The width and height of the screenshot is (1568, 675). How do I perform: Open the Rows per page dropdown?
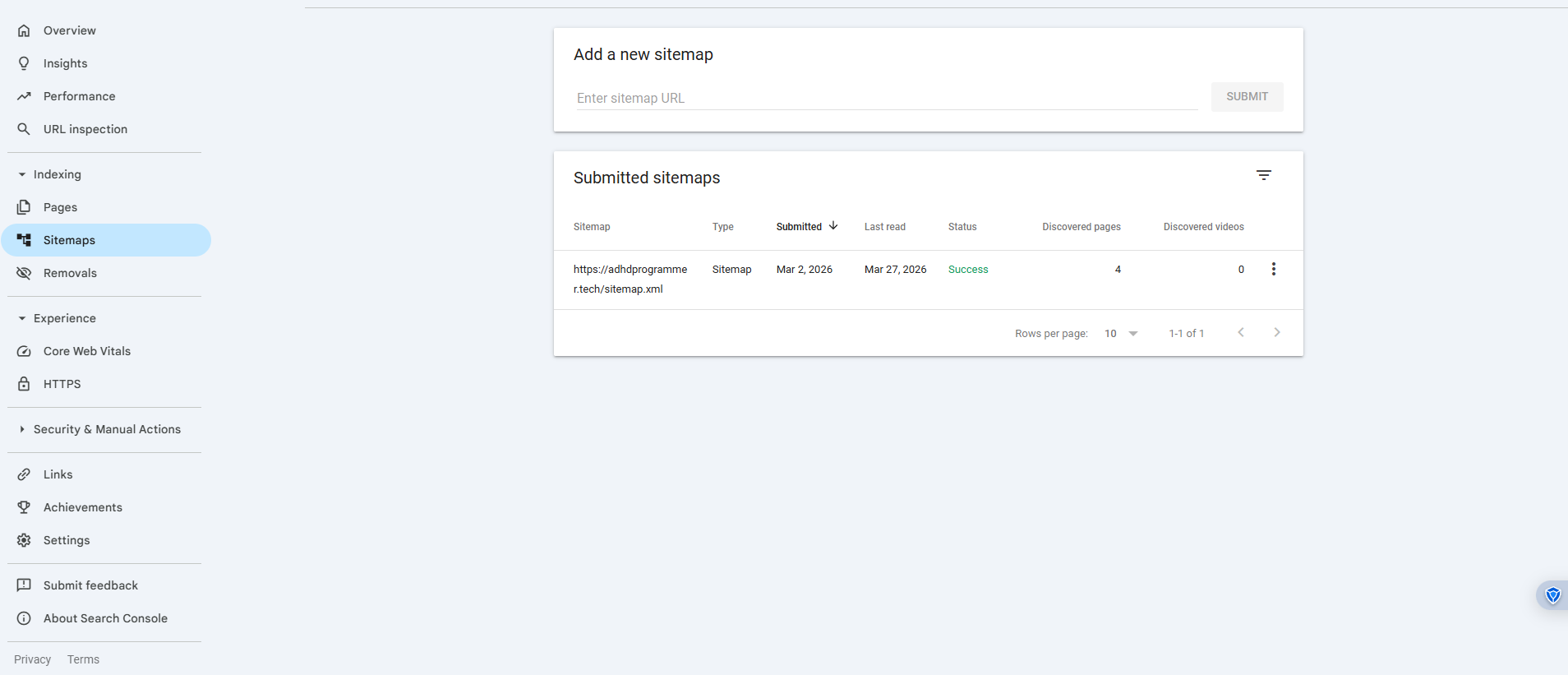click(1121, 334)
